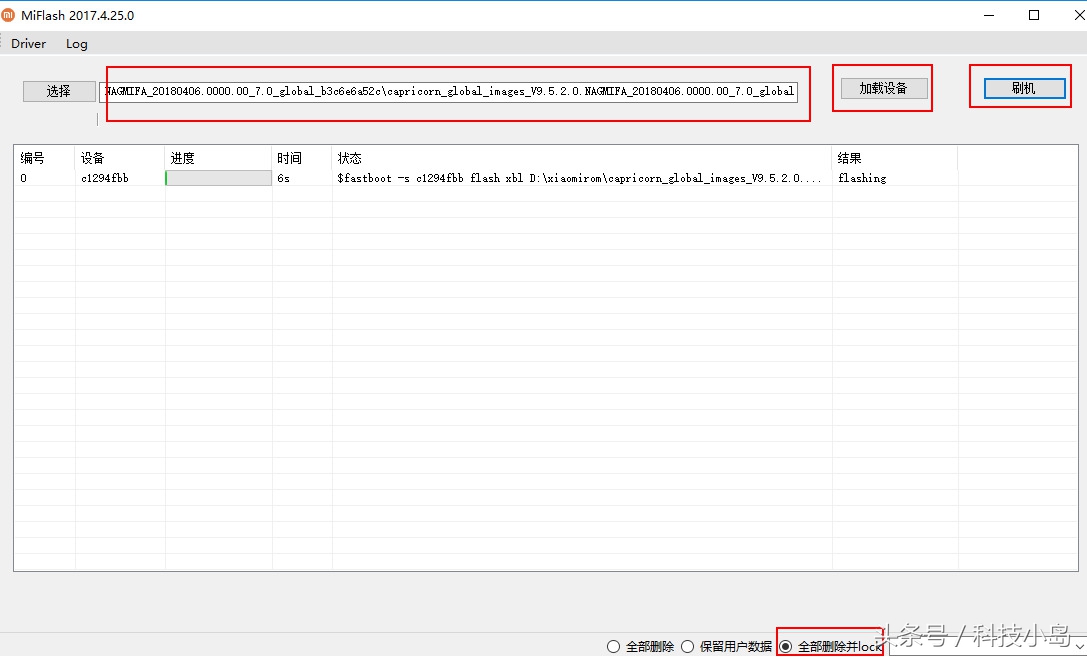Screen dimensions: 1087x657
Task: Open the Log menu
Action: click(x=76, y=43)
